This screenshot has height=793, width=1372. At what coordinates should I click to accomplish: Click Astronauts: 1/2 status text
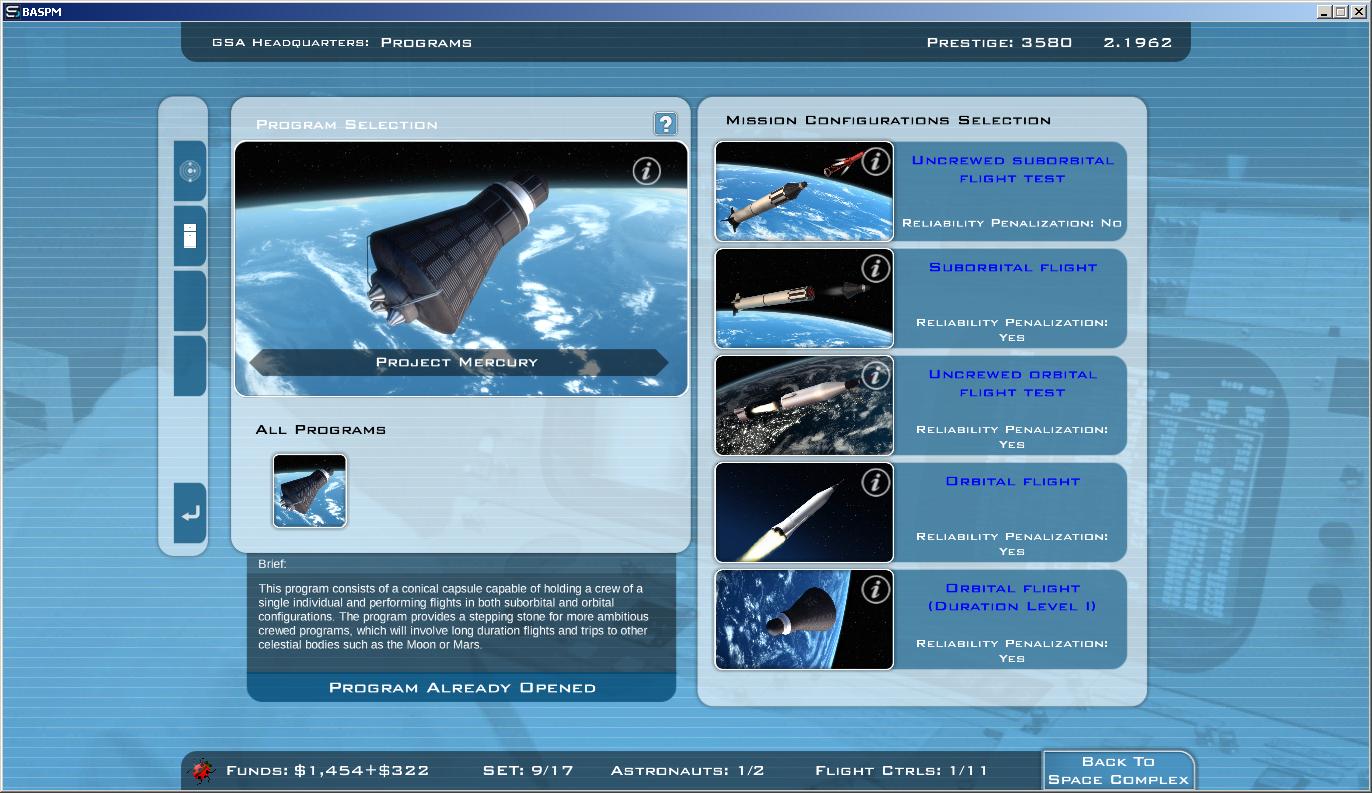(688, 771)
